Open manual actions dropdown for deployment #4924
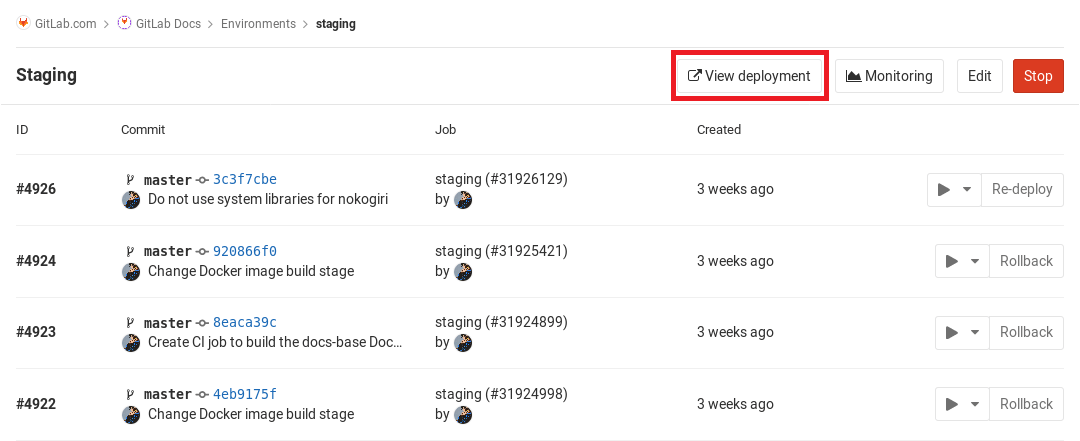 tap(961, 261)
